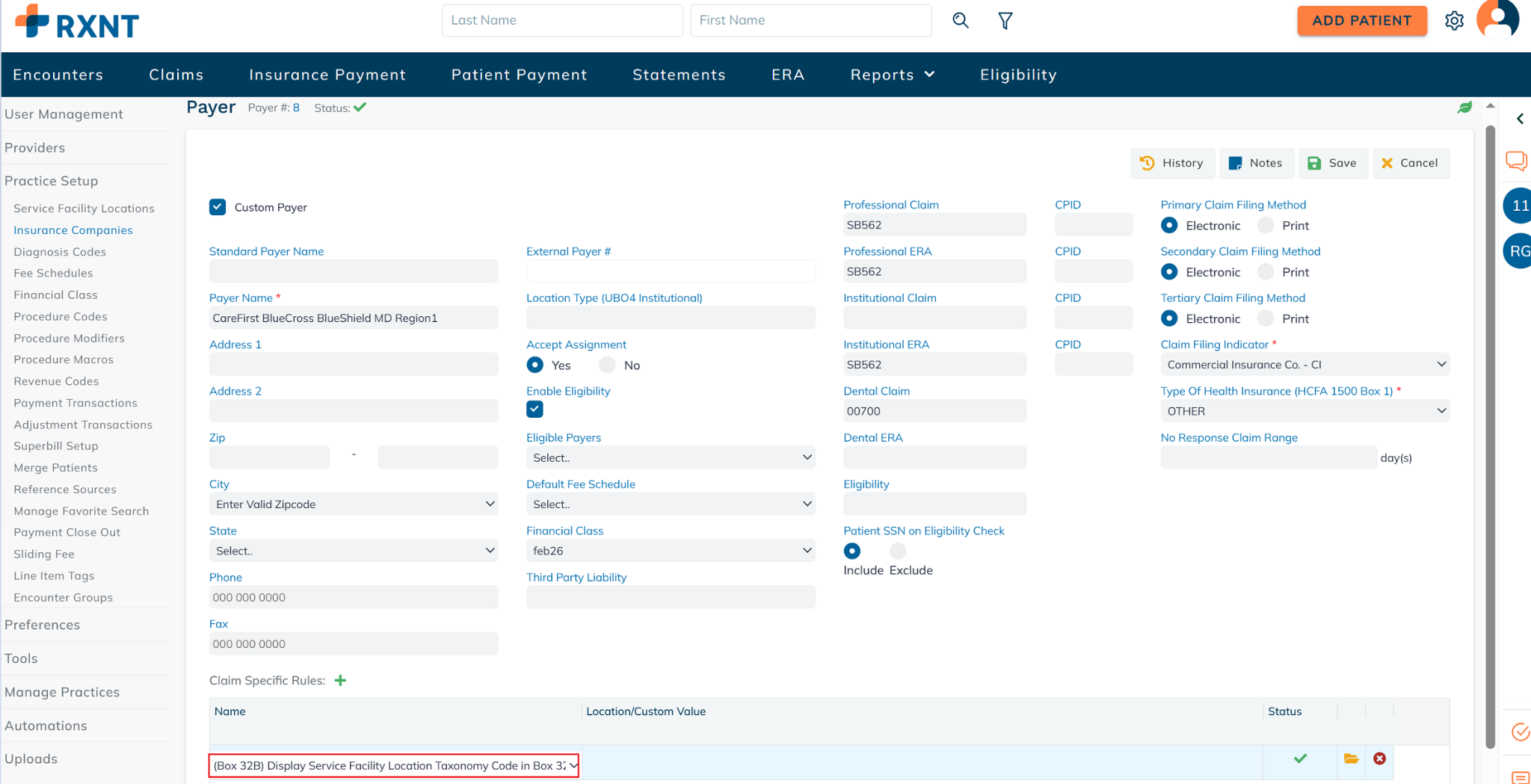Click into the Payer Name field

[353, 318]
